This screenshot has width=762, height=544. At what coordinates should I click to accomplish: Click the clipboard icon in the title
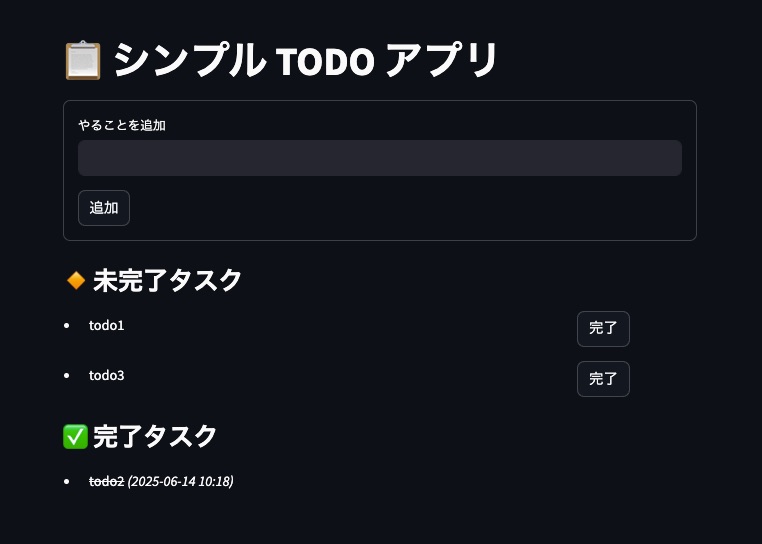tap(83, 60)
